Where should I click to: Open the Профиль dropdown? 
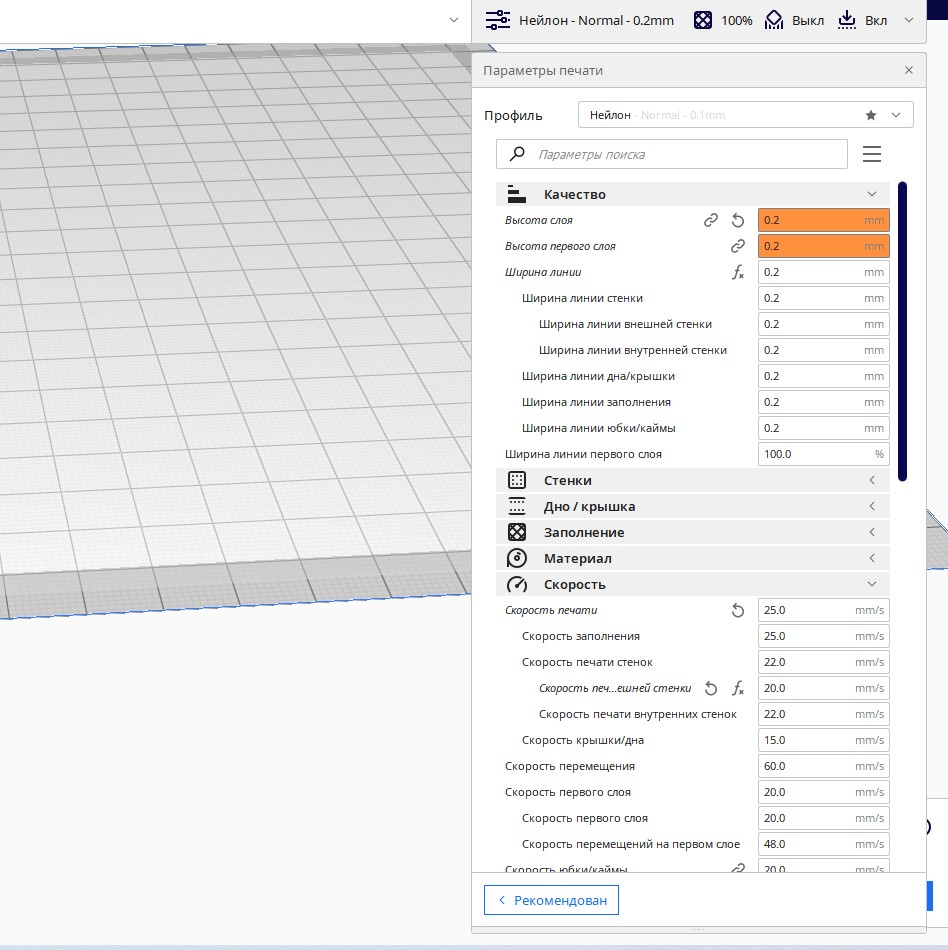tap(745, 115)
